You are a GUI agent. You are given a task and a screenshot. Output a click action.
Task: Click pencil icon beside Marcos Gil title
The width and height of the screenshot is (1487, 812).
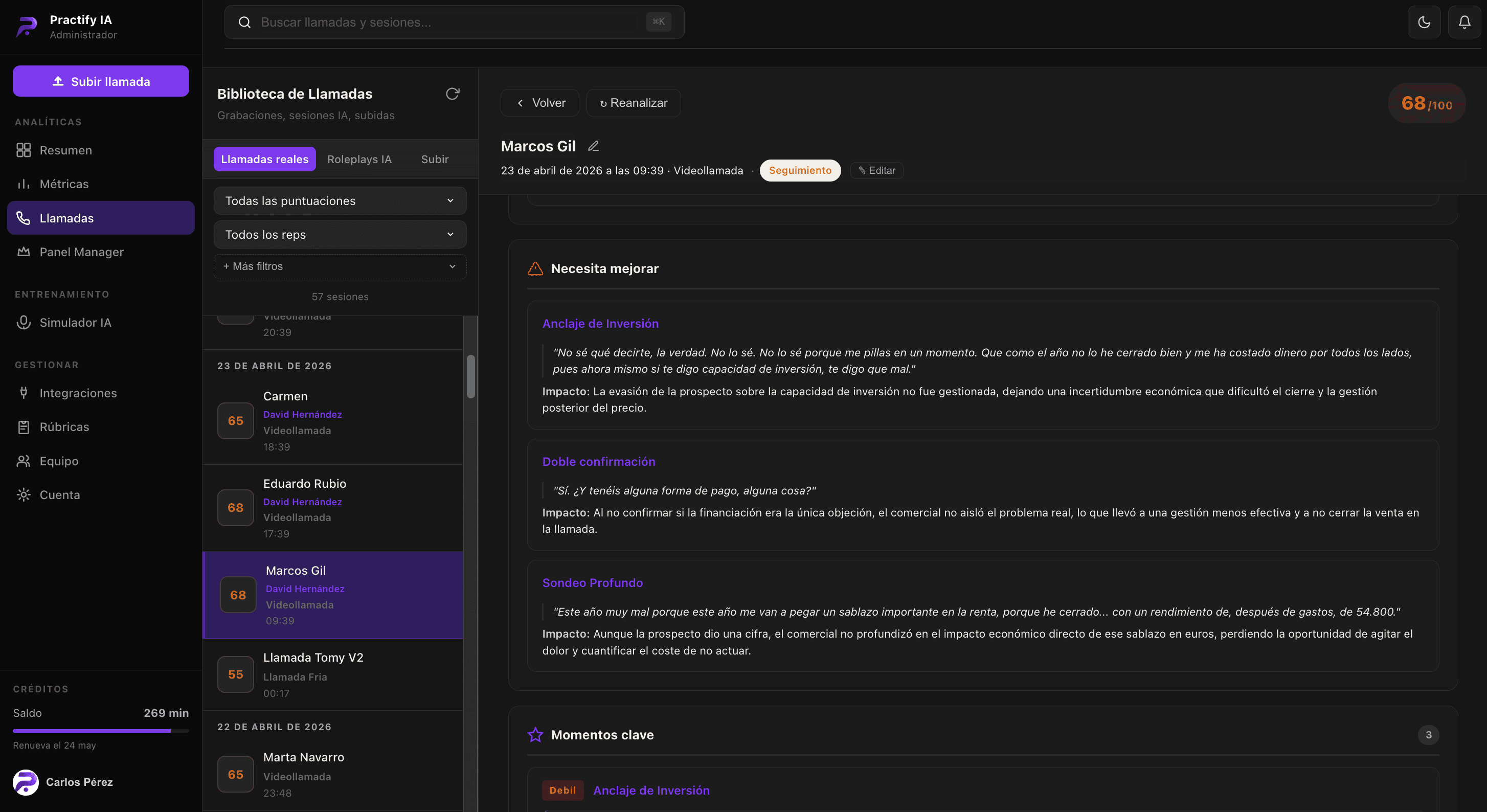593,146
